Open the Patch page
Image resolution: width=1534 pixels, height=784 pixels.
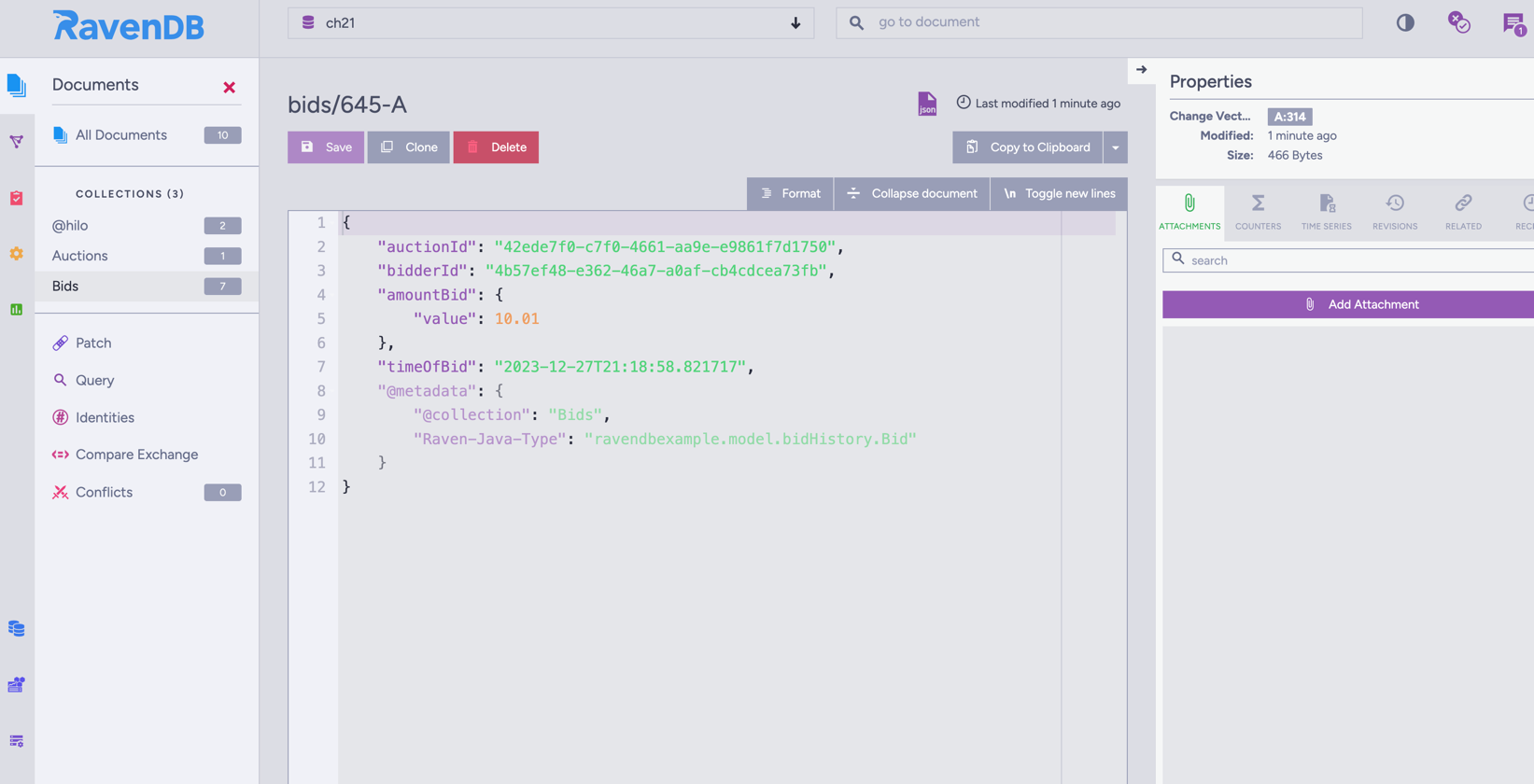click(93, 343)
